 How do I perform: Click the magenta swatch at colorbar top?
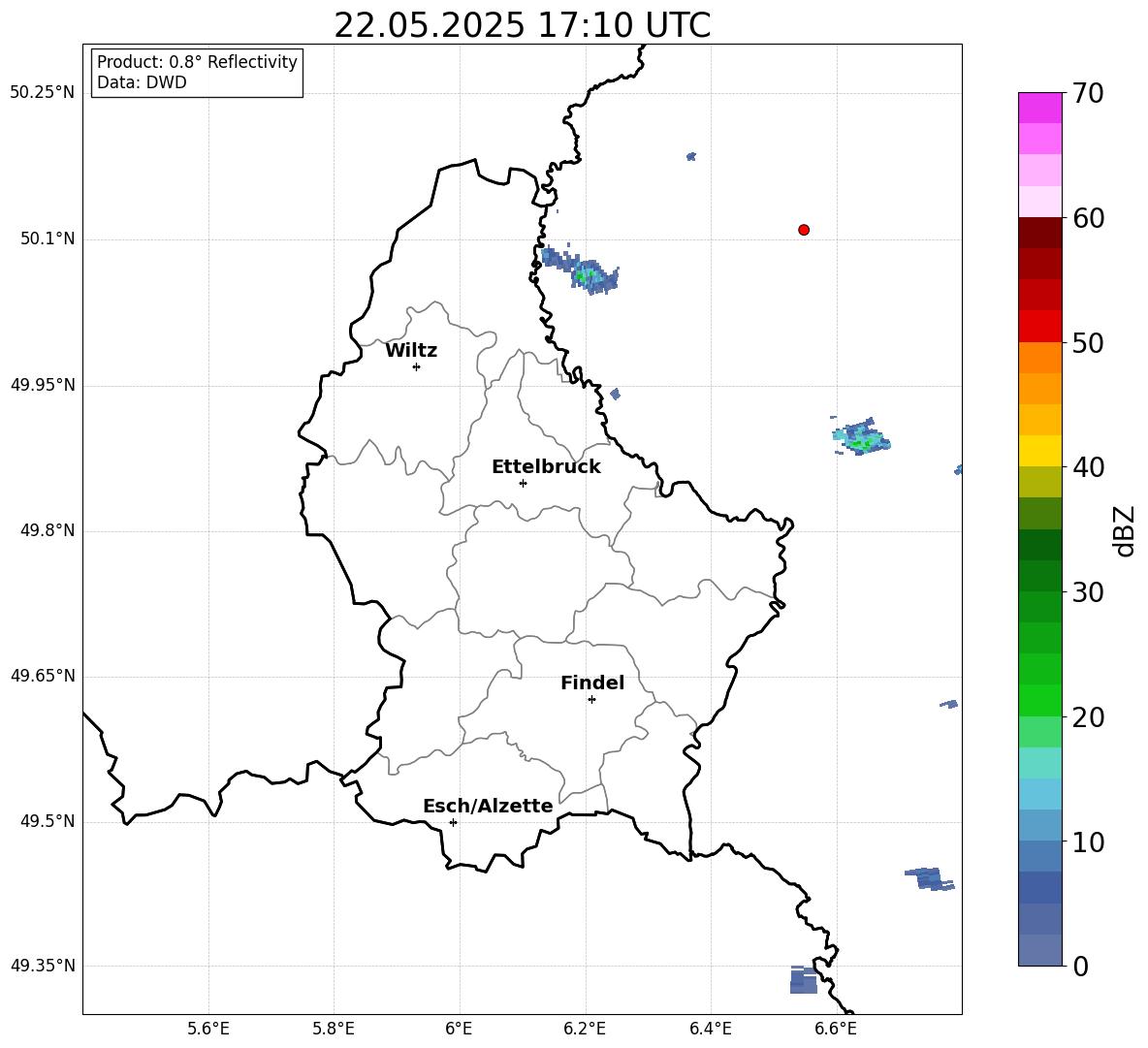pyautogui.click(x=1040, y=108)
